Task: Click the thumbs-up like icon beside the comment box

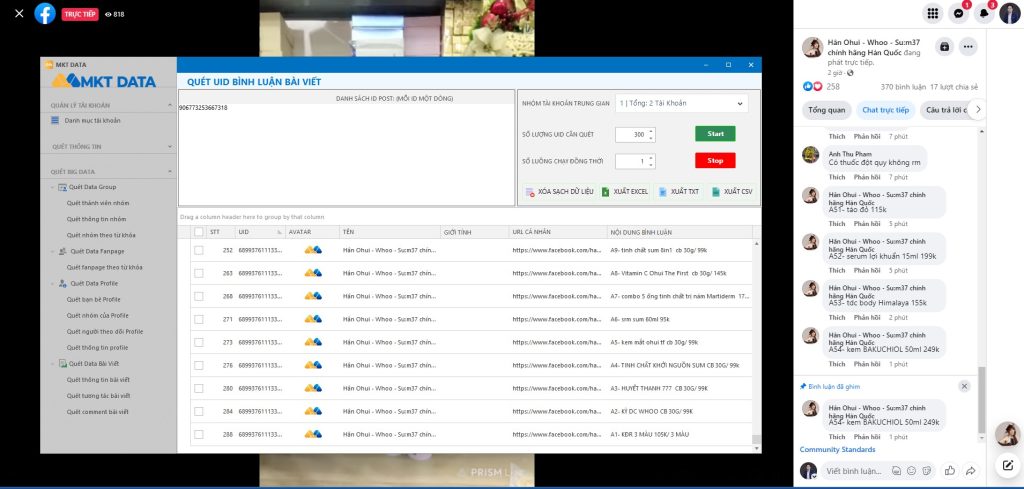Action: point(950,470)
